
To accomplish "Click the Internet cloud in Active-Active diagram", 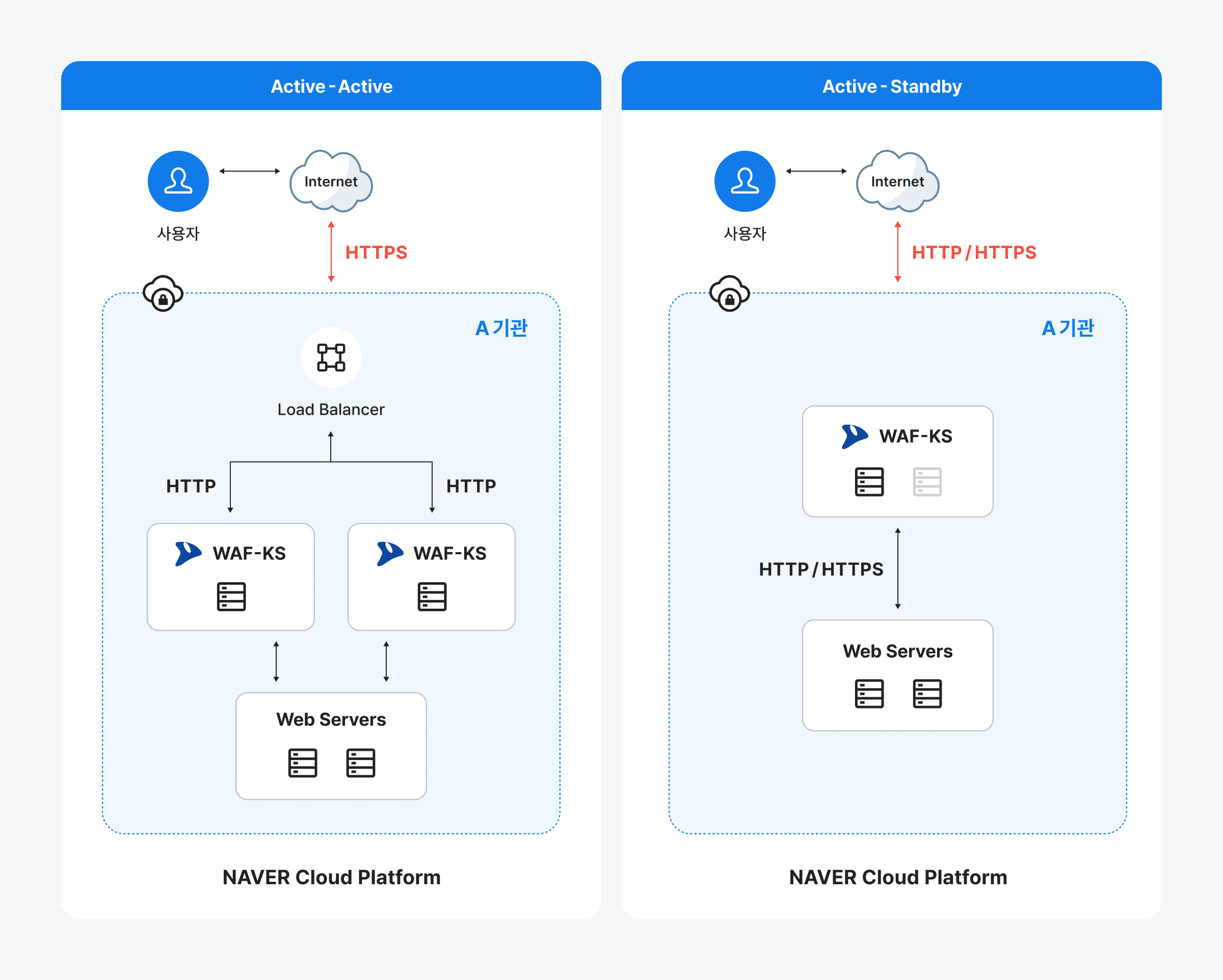I will tap(331, 181).
